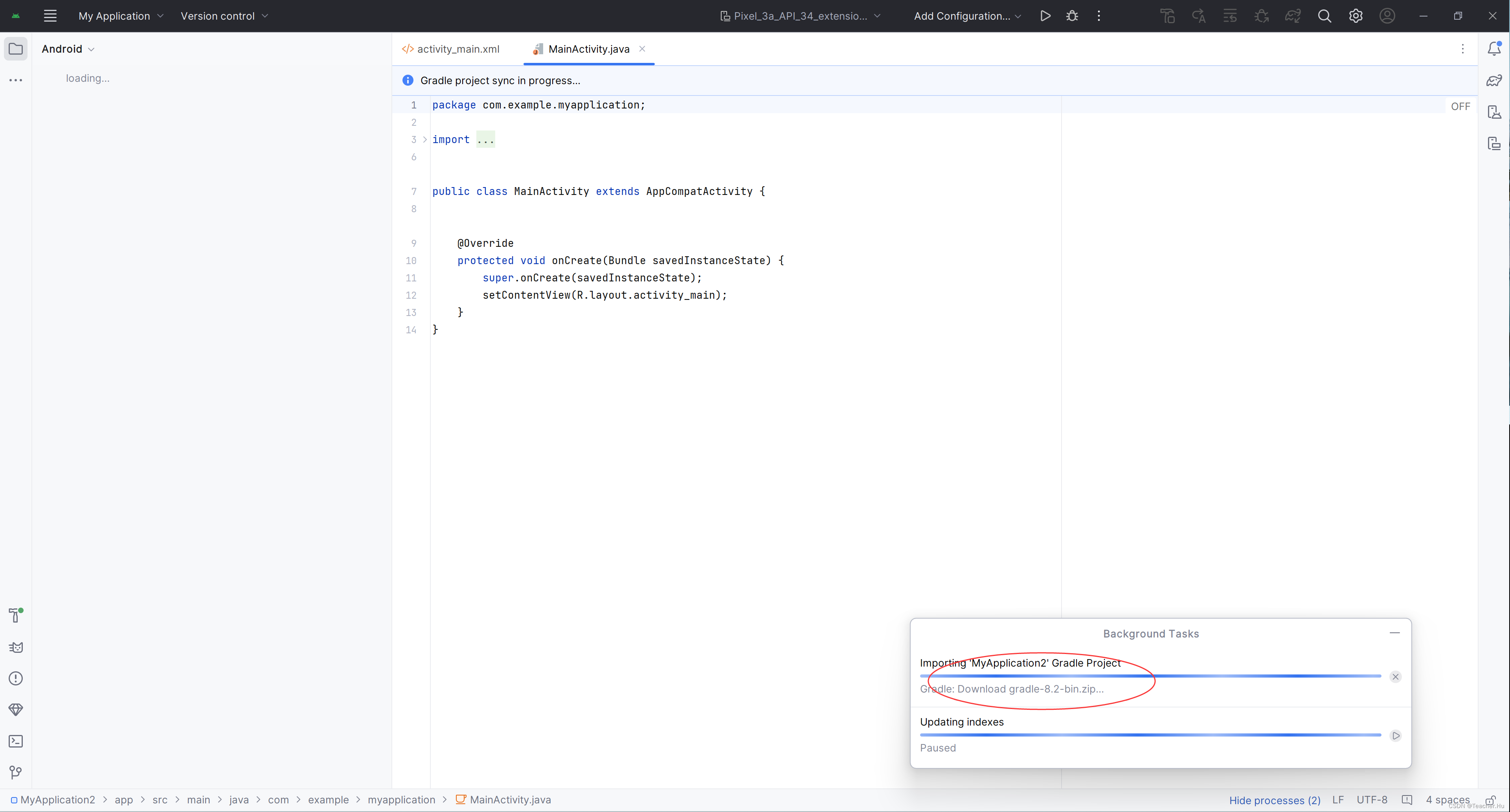1510x812 pixels.
Task: Click the Gradle sync in progress banner
Action: coord(934,80)
